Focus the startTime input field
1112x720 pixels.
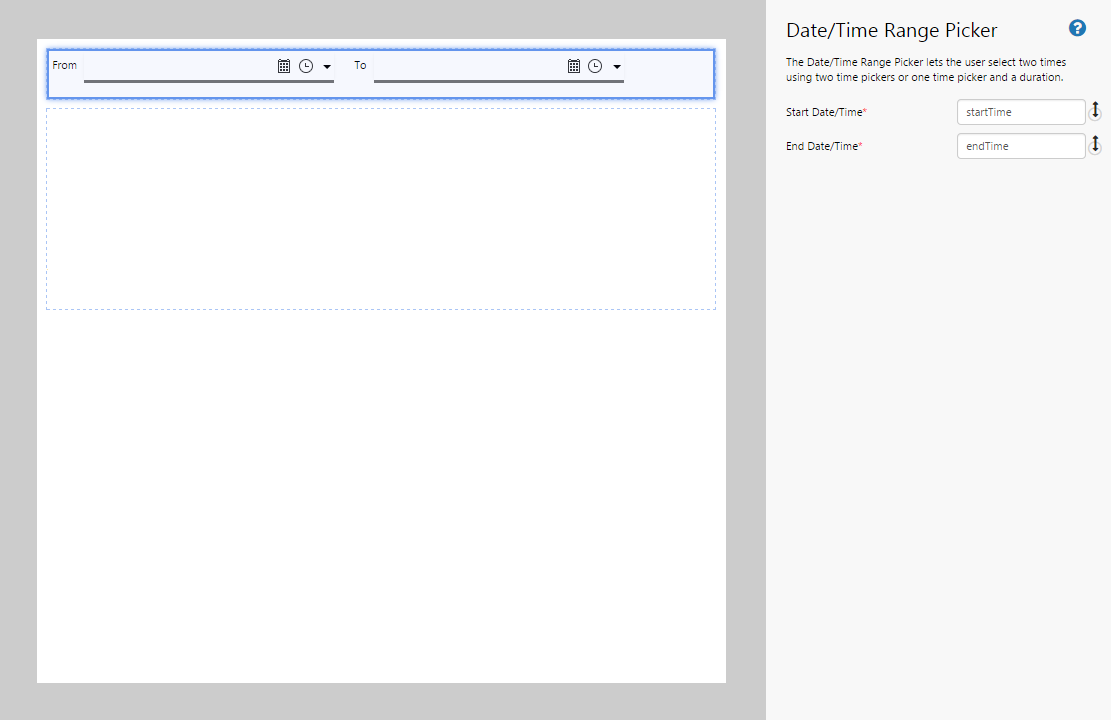[x=1020, y=112]
